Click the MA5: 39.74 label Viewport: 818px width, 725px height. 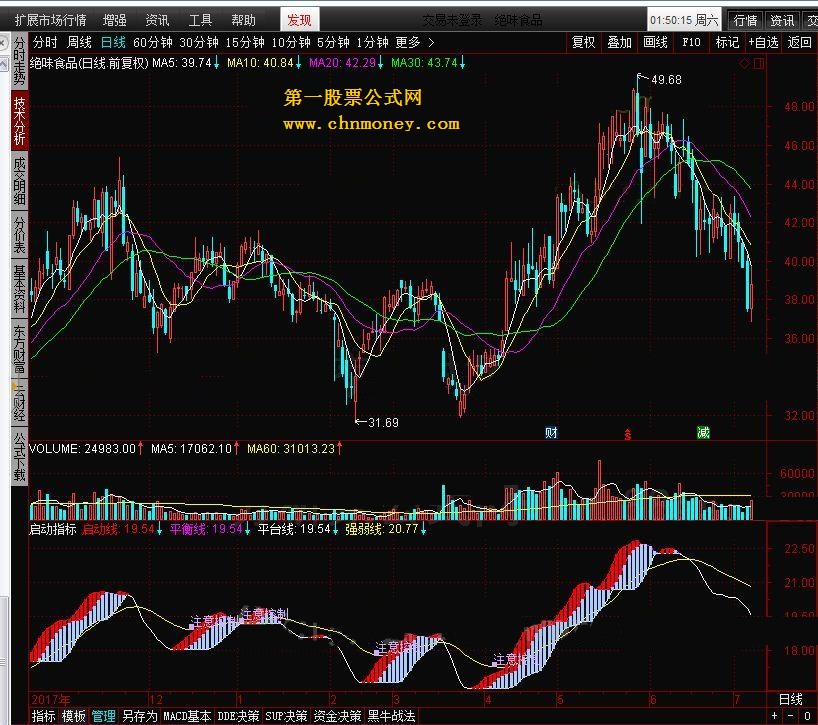pyautogui.click(x=182, y=63)
